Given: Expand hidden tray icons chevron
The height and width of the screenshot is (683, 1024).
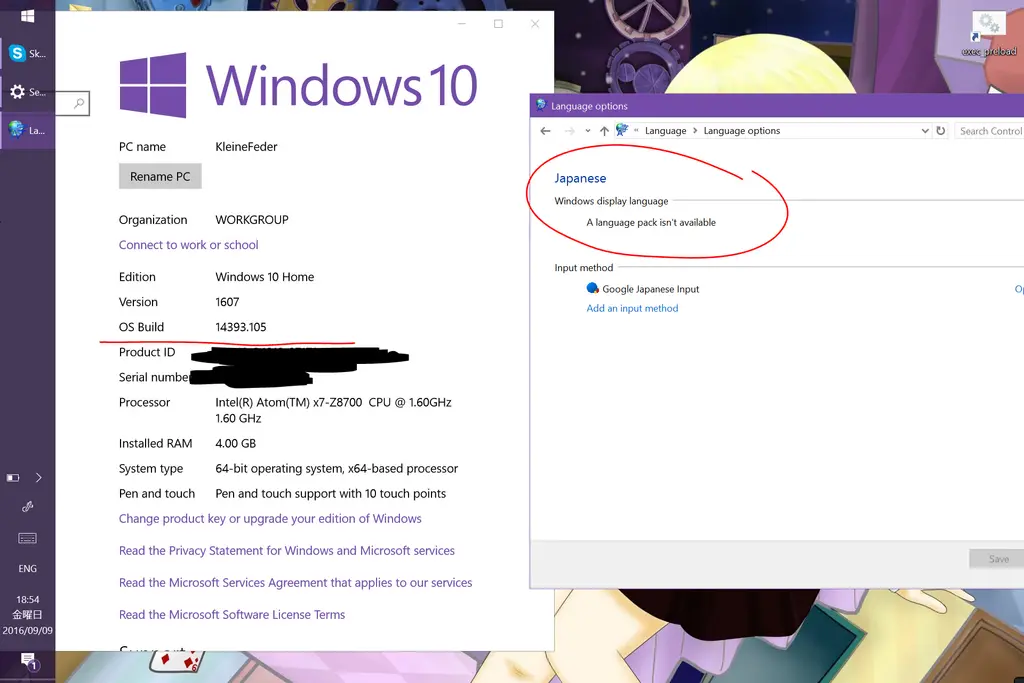Looking at the screenshot, I should pos(39,478).
